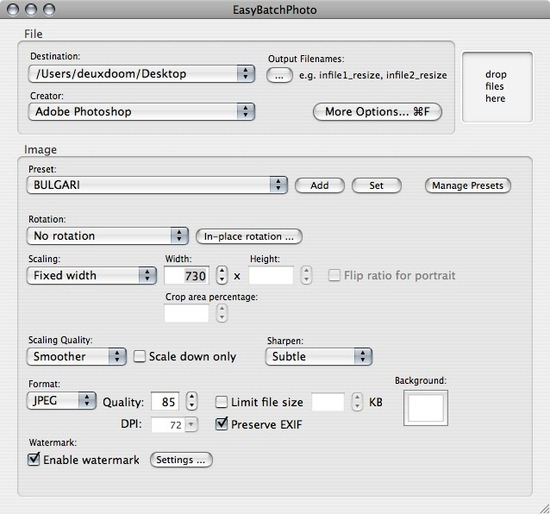This screenshot has width=550, height=514.
Task: Click the Output Filenames ellipsis button
Action: coord(279,75)
